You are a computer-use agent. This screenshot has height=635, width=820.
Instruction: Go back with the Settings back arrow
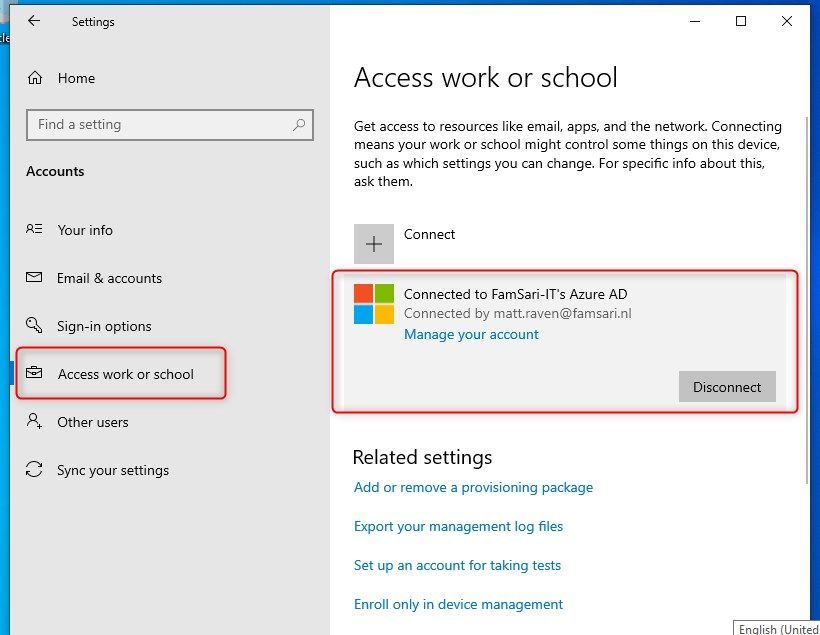point(34,21)
